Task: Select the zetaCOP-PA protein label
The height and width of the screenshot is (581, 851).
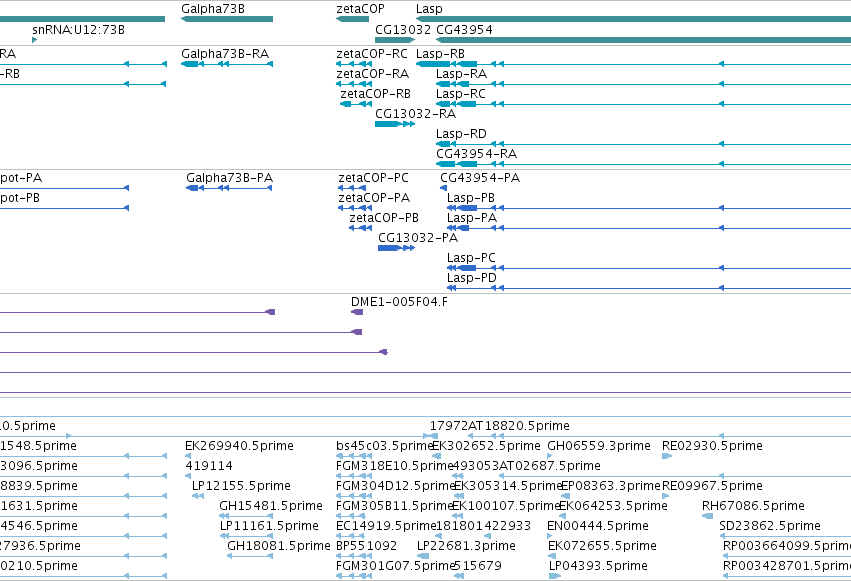Action: (x=374, y=198)
